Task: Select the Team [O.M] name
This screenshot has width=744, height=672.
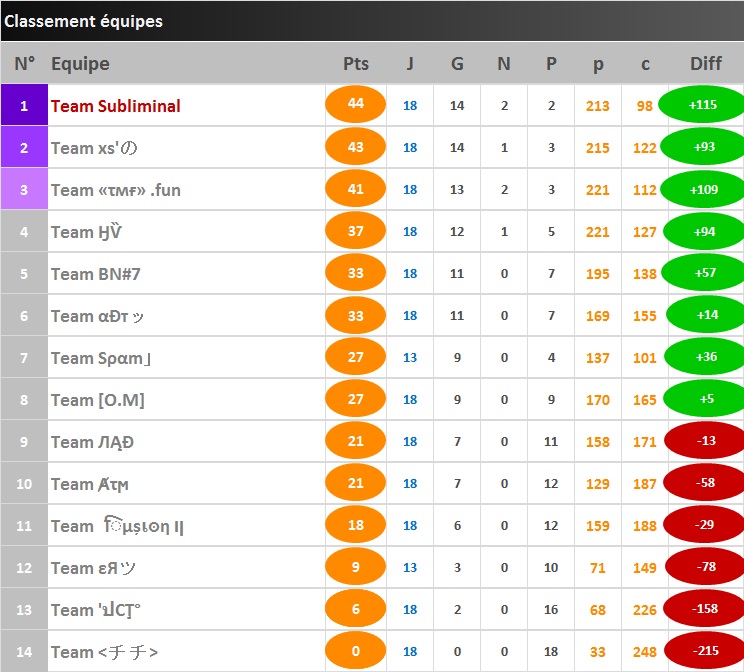Action: click(x=98, y=400)
